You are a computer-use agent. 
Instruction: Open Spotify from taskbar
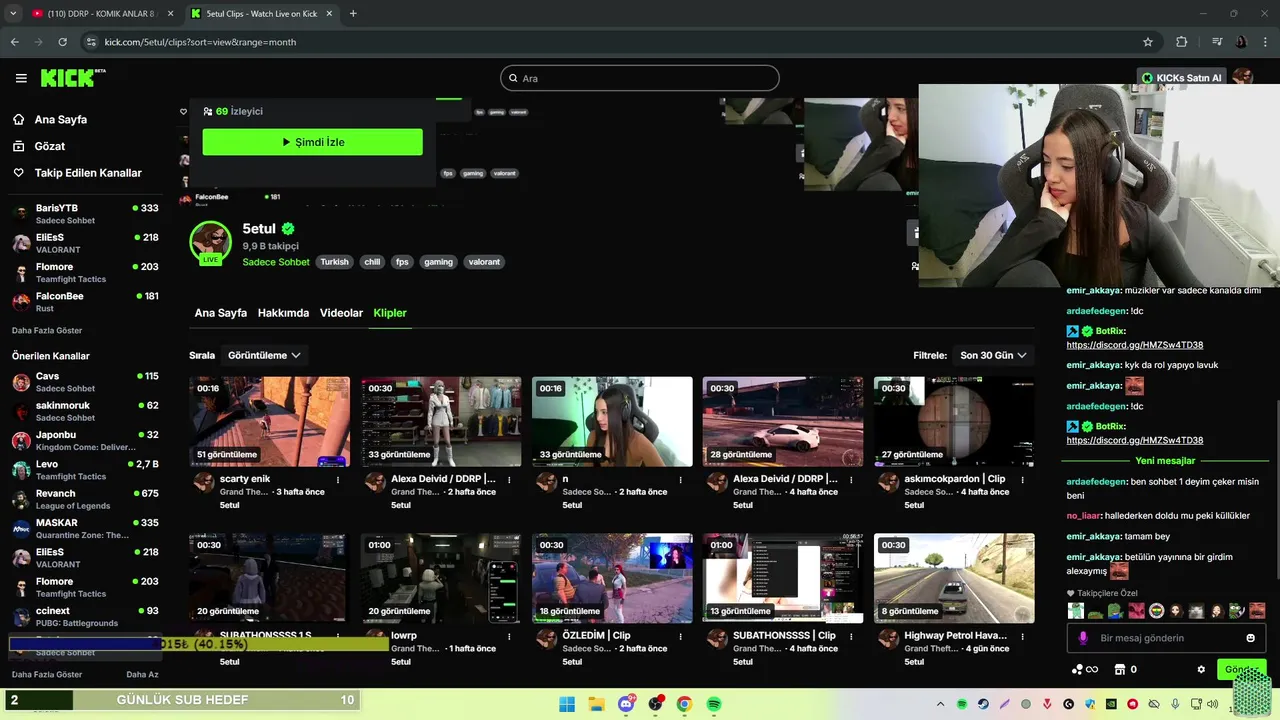[x=714, y=704]
